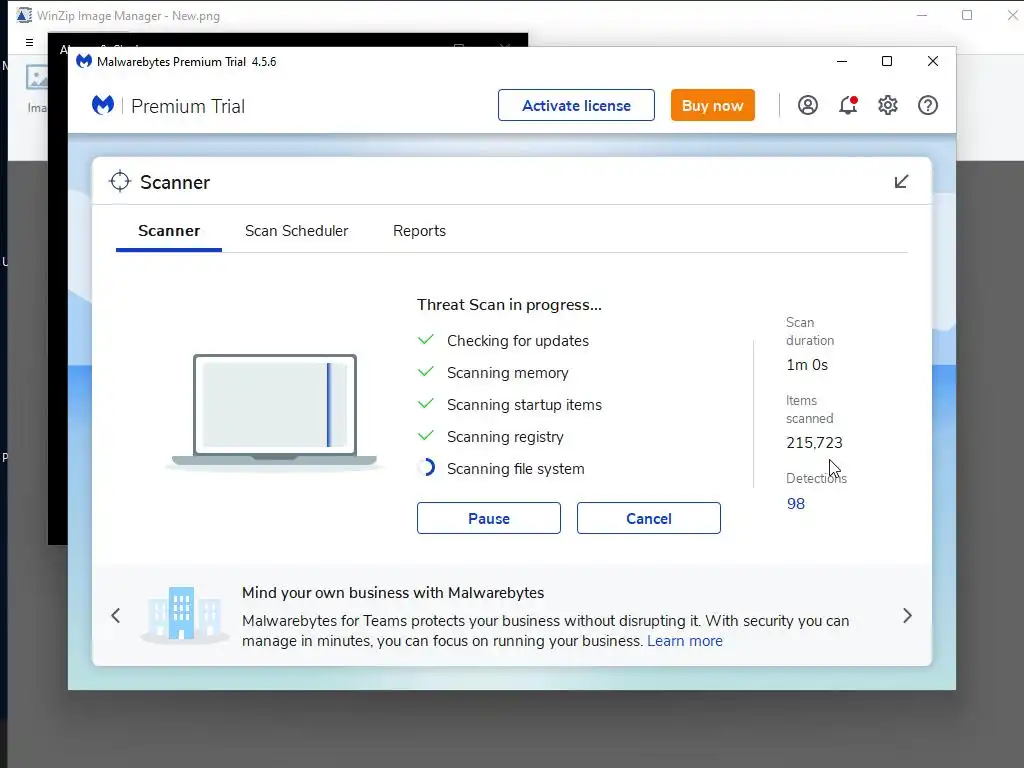Click the Checking for updates step
Screen dimensions: 1024x768
coord(517,341)
